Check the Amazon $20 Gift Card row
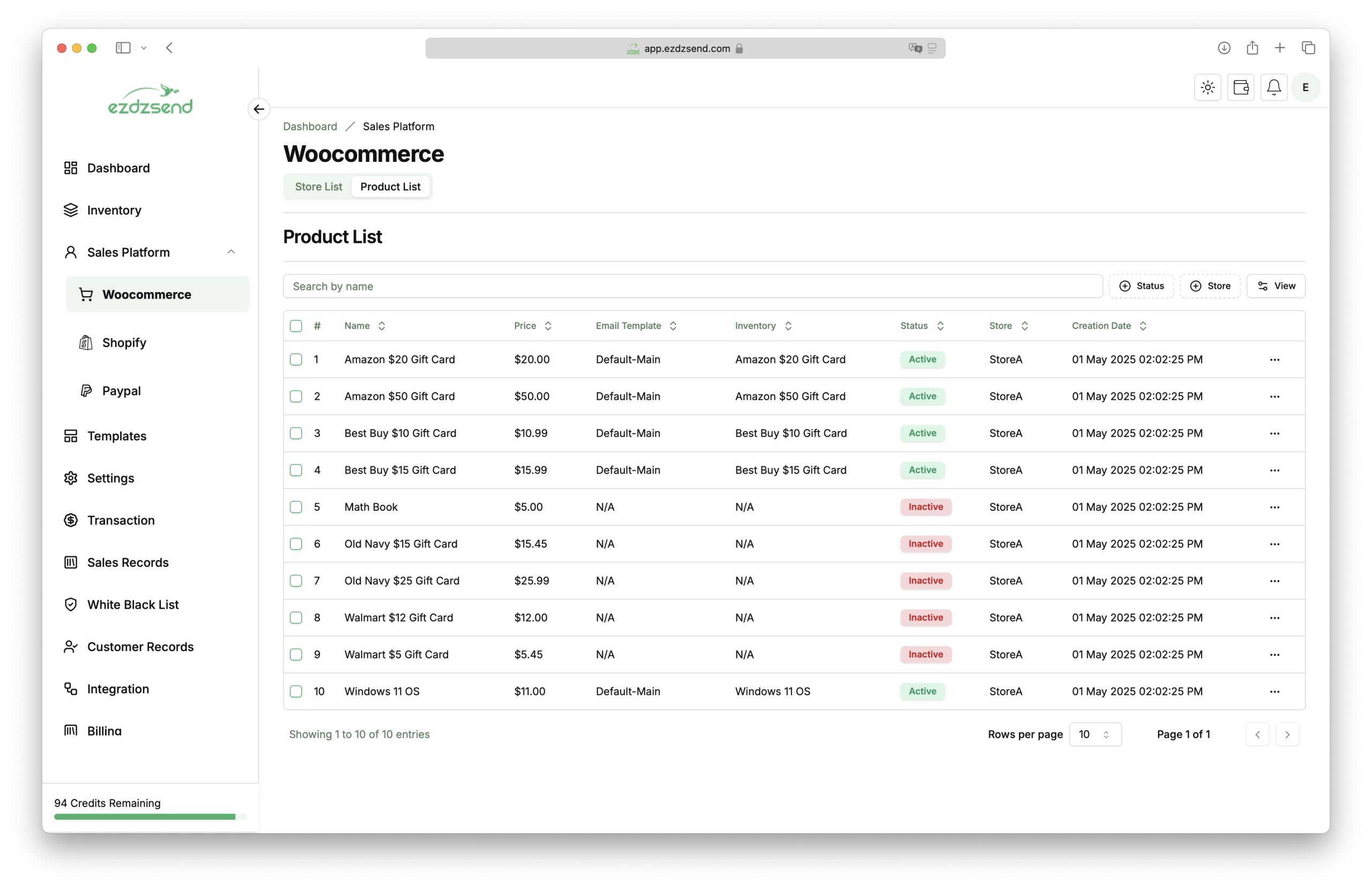 [296, 360]
